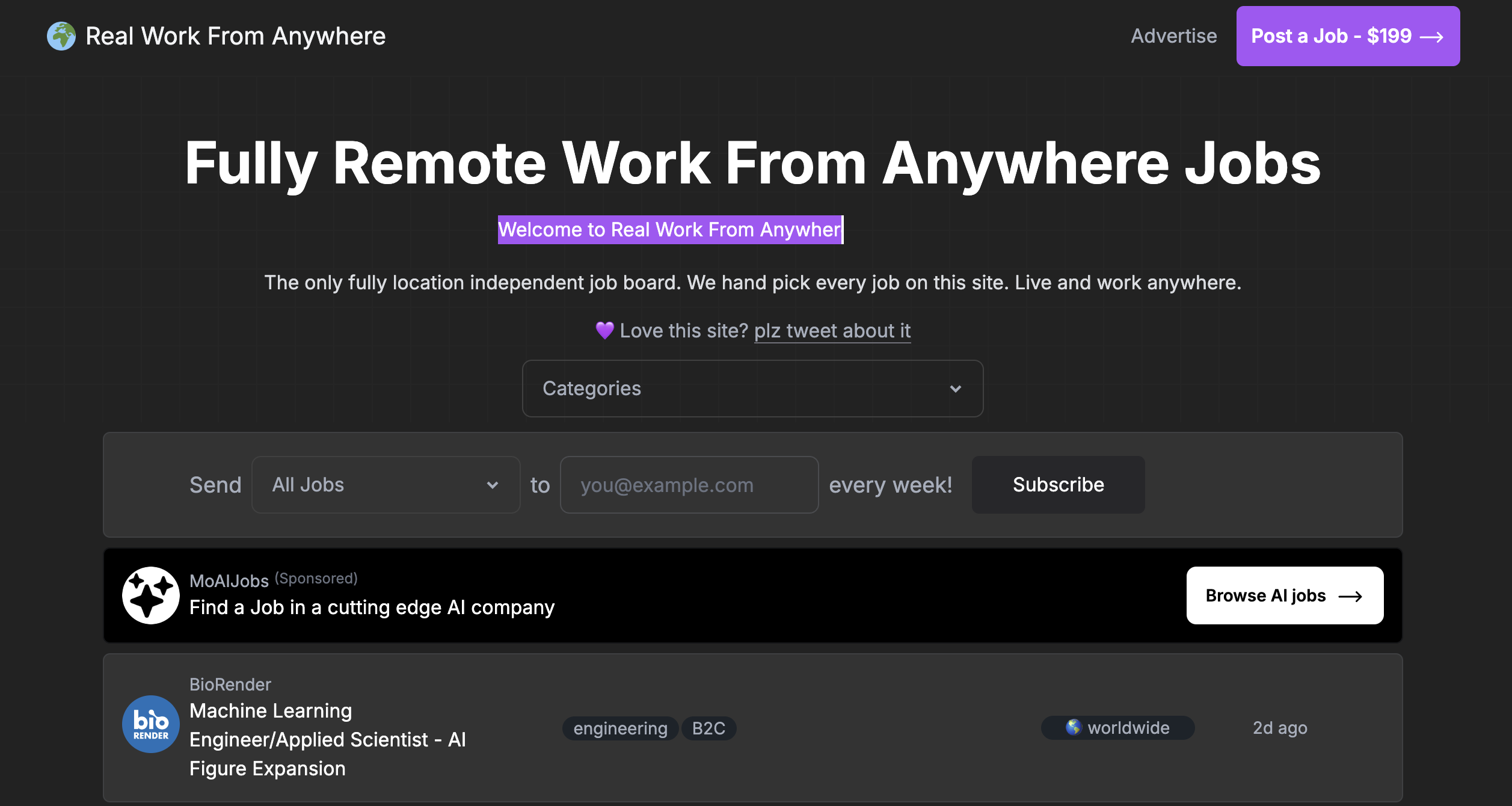Click the B2C tag on the BioRender job

708,728
